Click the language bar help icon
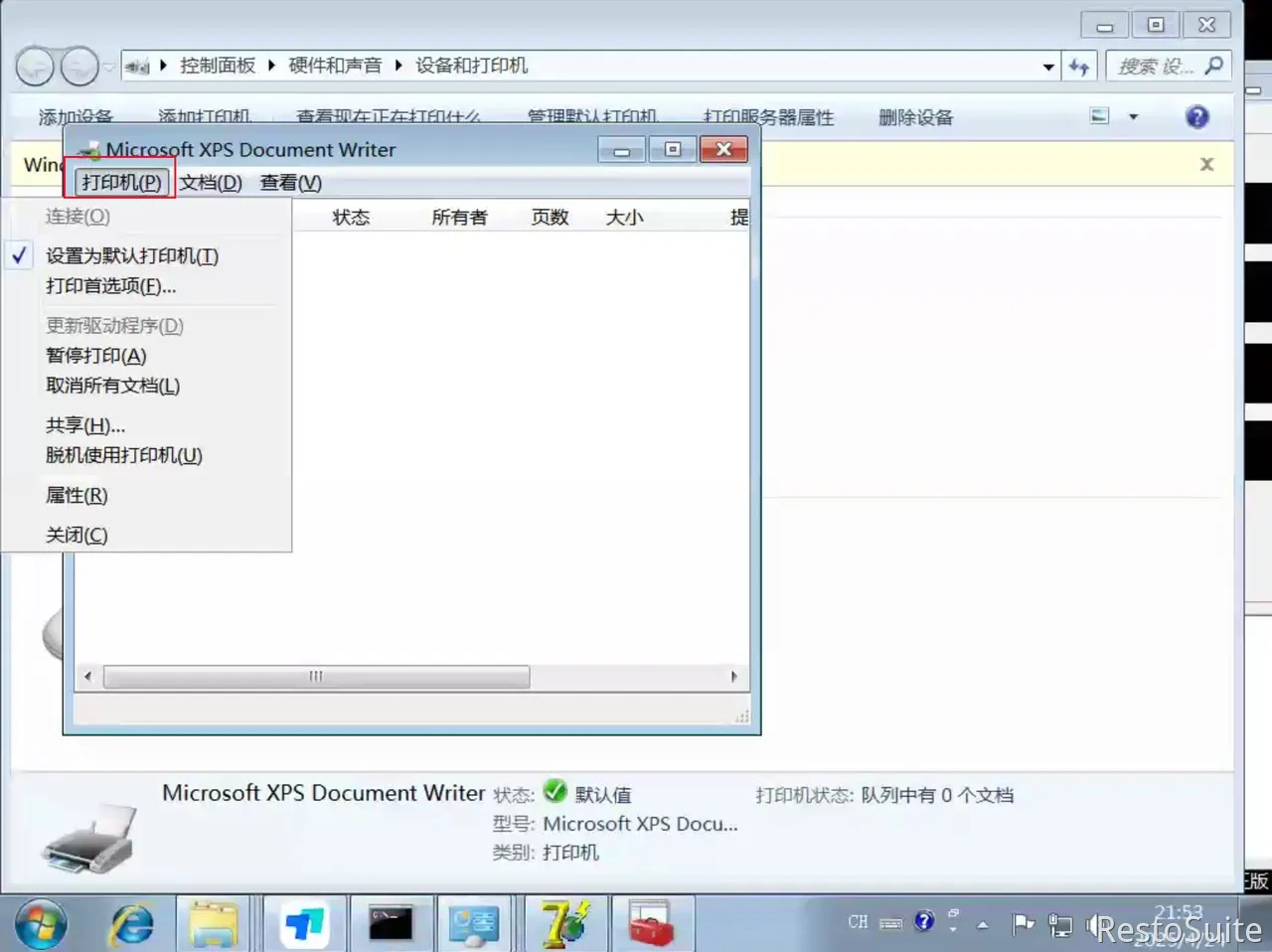1272x952 pixels. (924, 921)
